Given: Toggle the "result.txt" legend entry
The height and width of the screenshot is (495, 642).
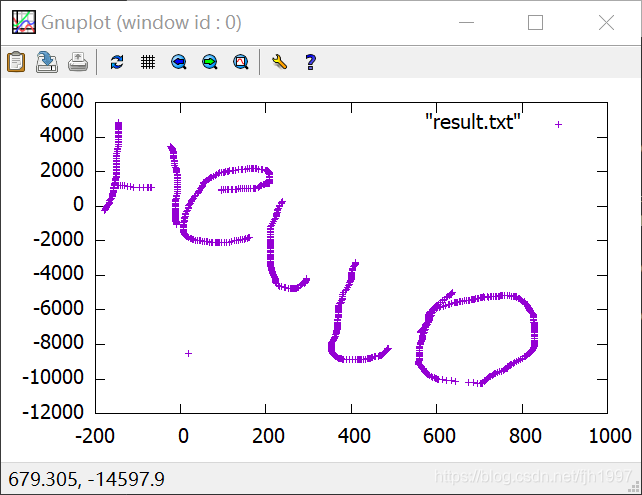Looking at the screenshot, I should [473, 122].
